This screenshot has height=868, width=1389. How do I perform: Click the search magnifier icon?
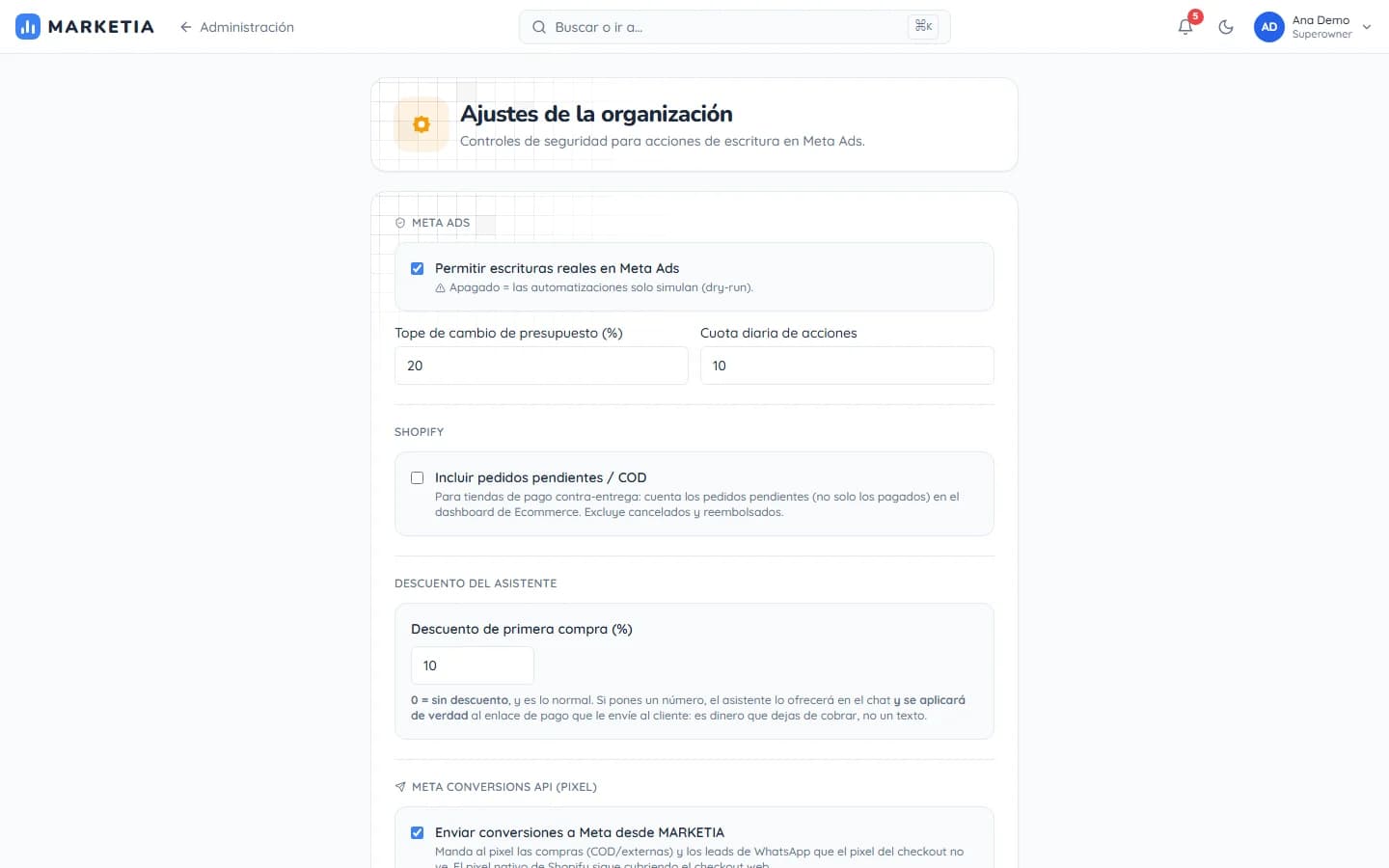(x=539, y=27)
